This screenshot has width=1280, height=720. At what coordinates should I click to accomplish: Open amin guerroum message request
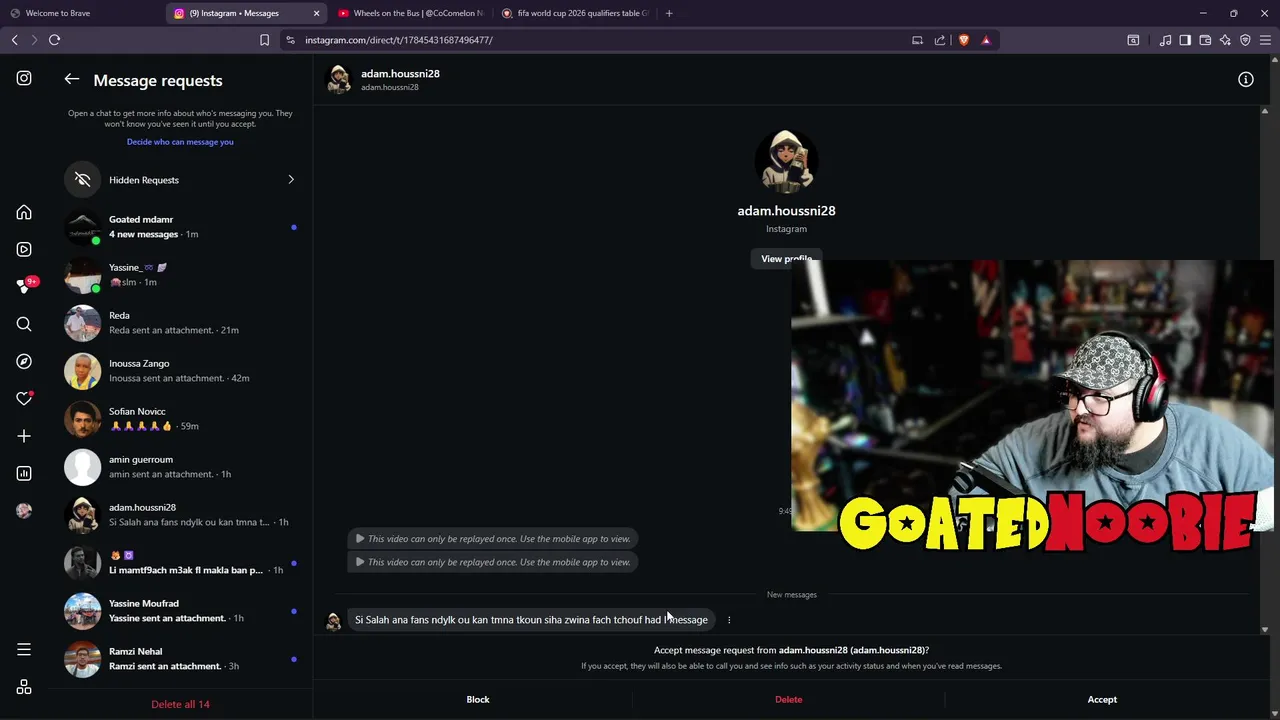pyautogui.click(x=180, y=467)
